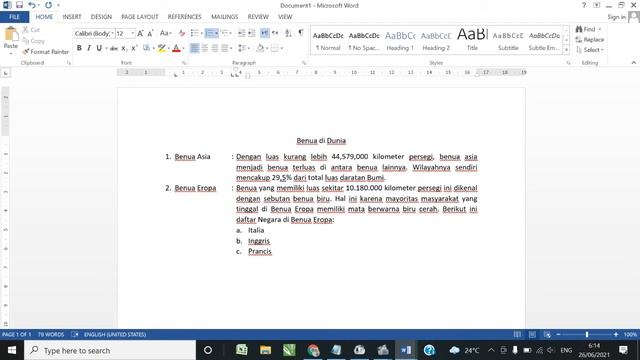
Task: Click Replace in Editing group
Action: coord(590,40)
